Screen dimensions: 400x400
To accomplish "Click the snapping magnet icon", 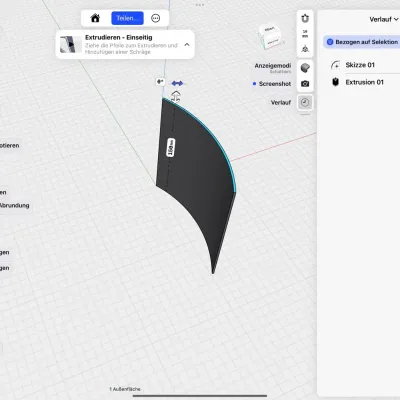I will (x=305, y=18).
